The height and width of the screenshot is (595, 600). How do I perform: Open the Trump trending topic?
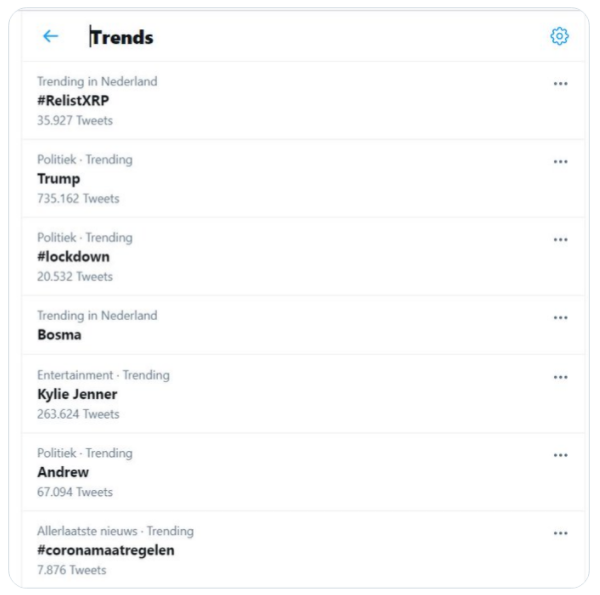(x=59, y=179)
